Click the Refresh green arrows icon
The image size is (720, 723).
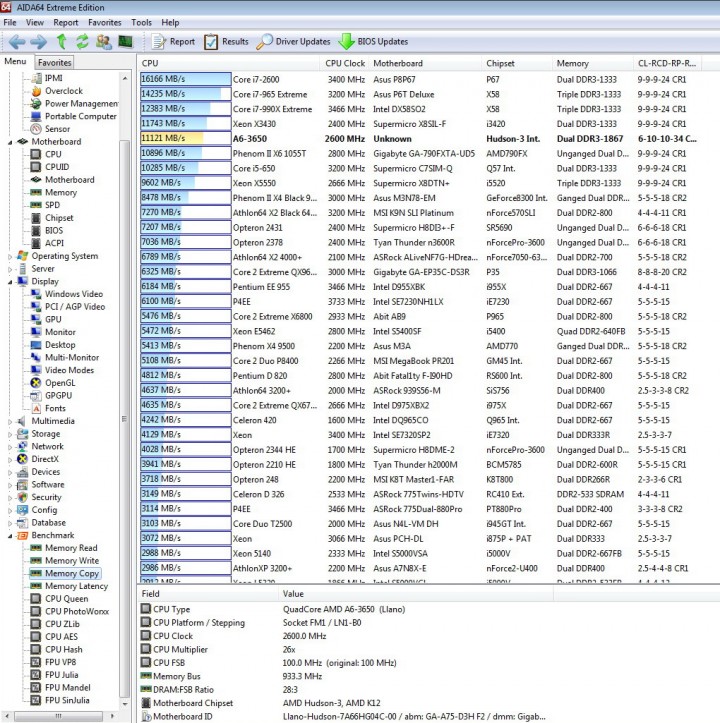(x=82, y=42)
